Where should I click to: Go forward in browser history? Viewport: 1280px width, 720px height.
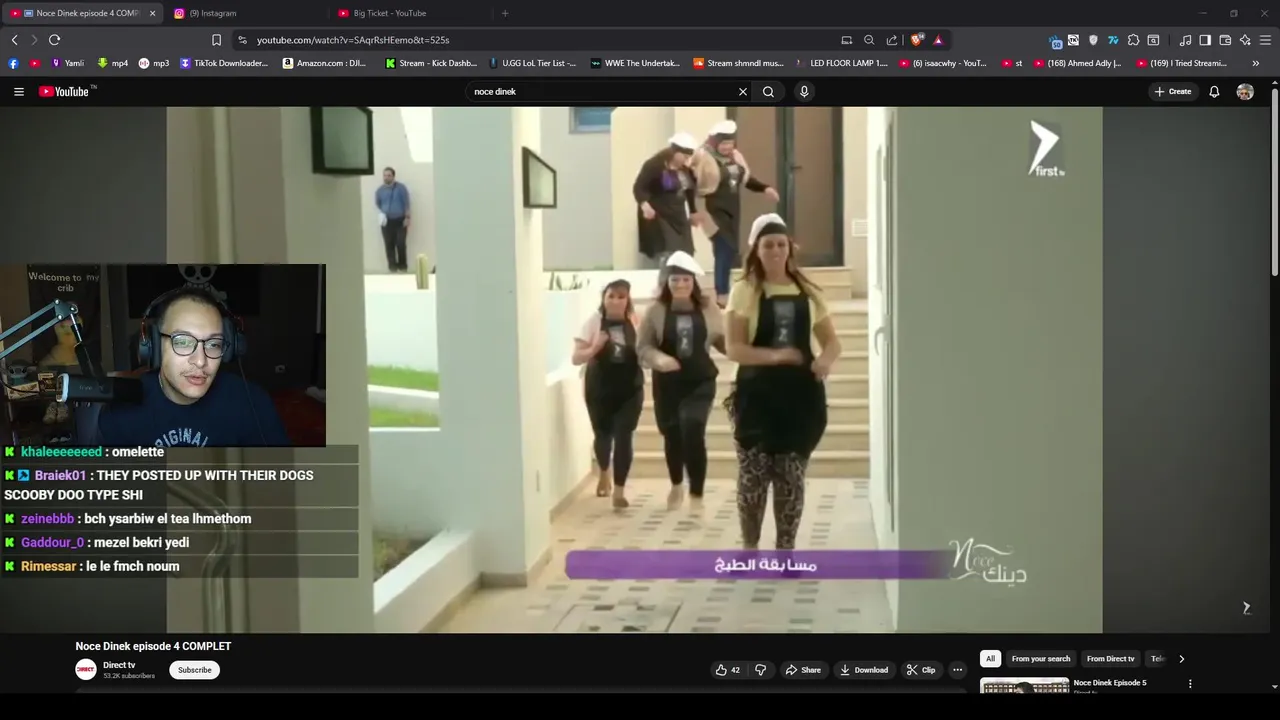tap(34, 40)
